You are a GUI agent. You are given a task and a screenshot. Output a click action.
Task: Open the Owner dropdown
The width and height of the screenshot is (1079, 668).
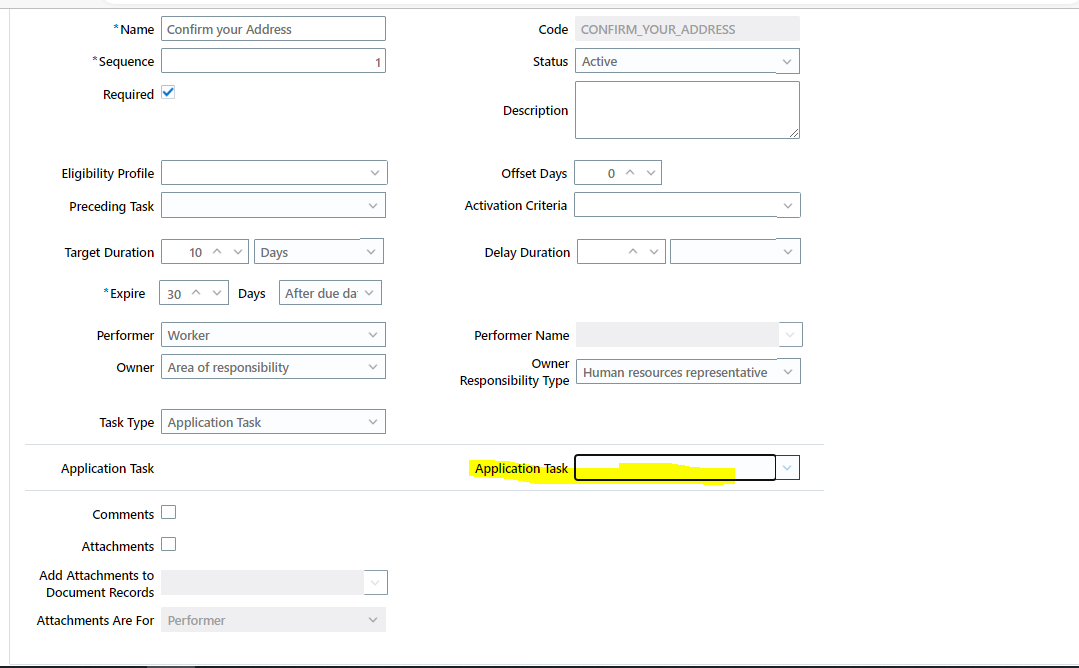[273, 367]
